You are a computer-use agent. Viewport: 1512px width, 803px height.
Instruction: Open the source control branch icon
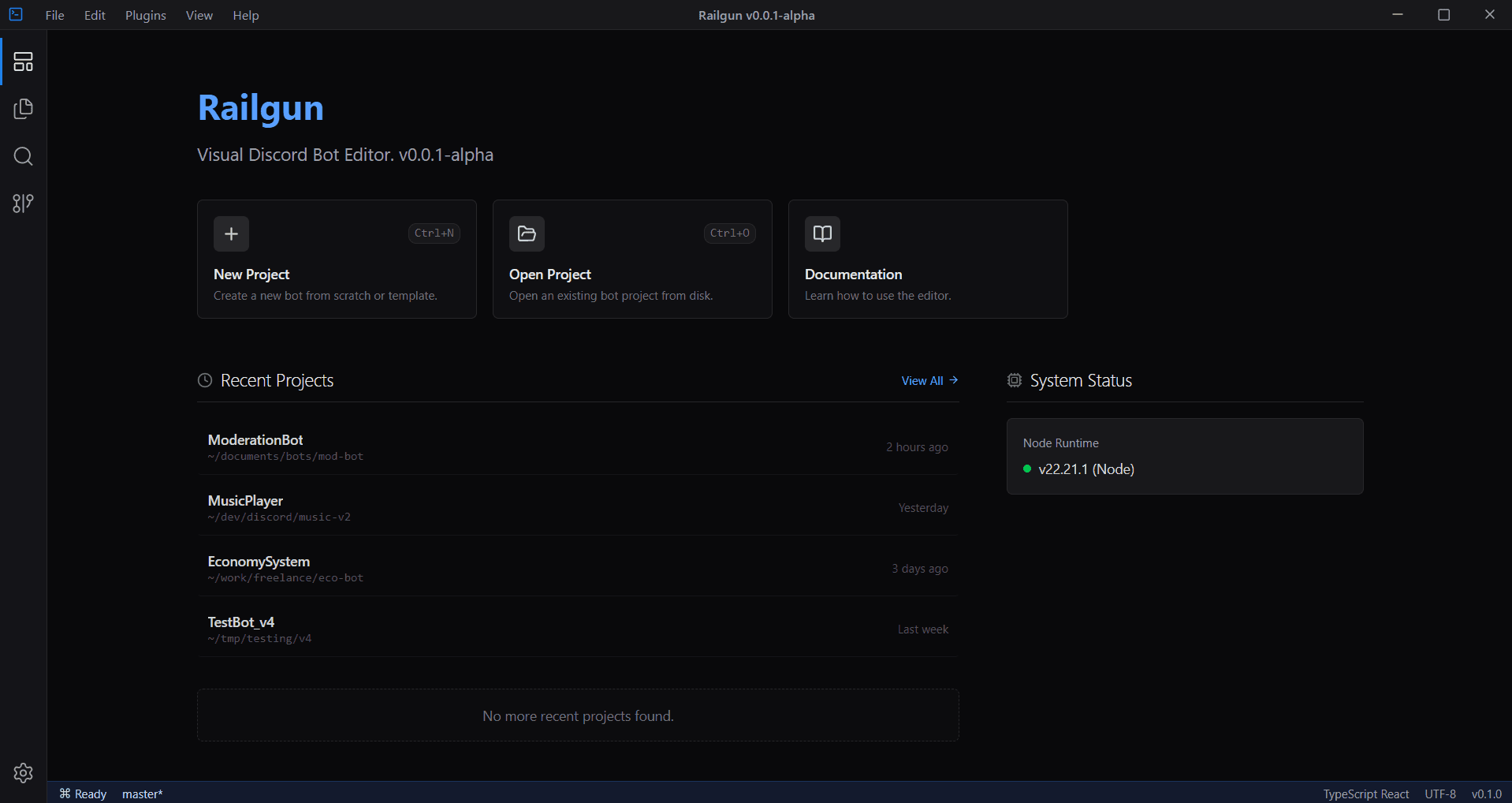click(24, 204)
